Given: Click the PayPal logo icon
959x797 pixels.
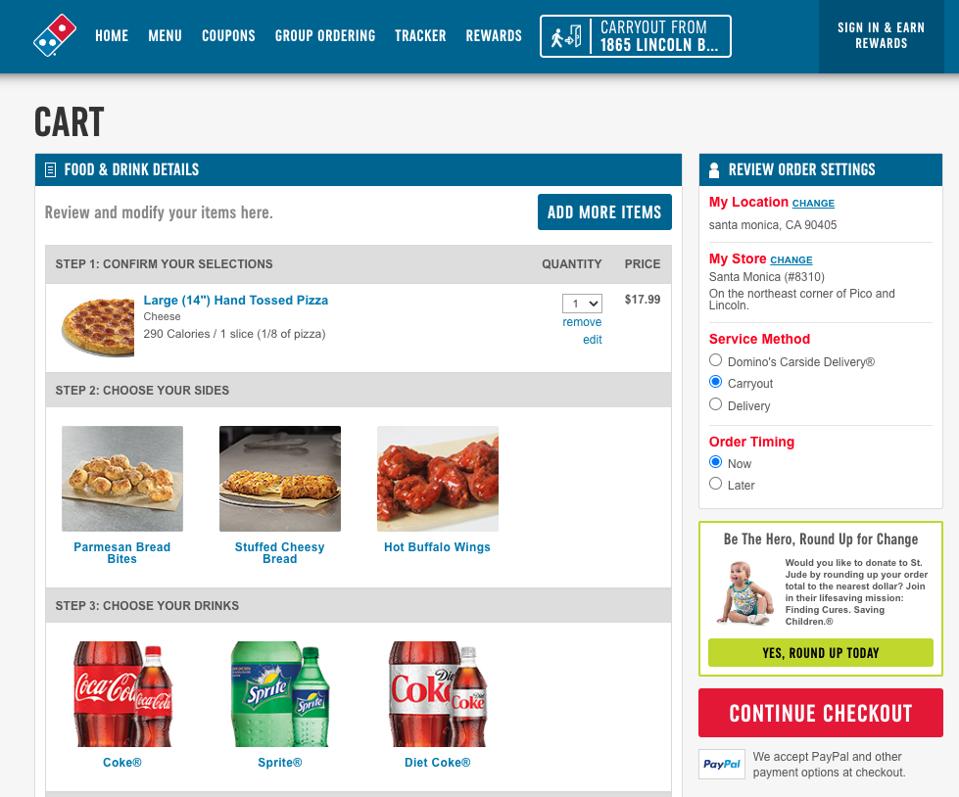Looking at the screenshot, I should click(x=722, y=764).
